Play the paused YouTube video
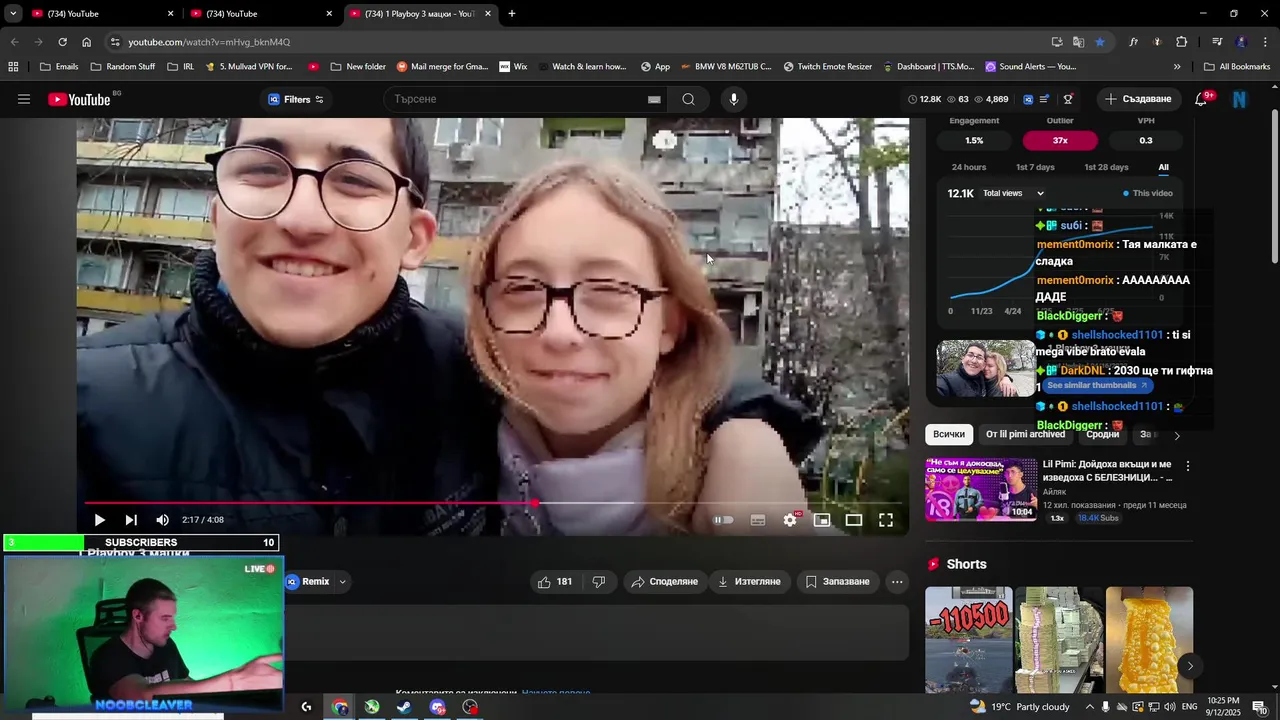The height and width of the screenshot is (720, 1280). (x=99, y=520)
